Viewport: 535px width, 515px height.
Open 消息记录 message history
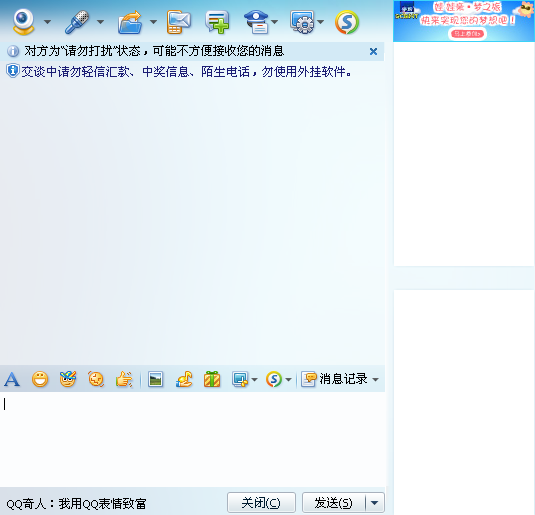[x=334, y=379]
